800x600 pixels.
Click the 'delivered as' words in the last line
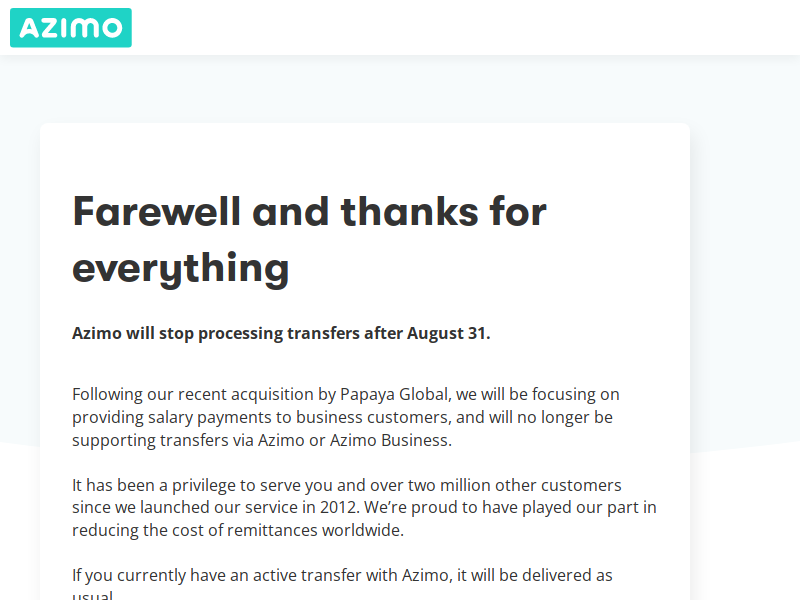tap(567, 576)
